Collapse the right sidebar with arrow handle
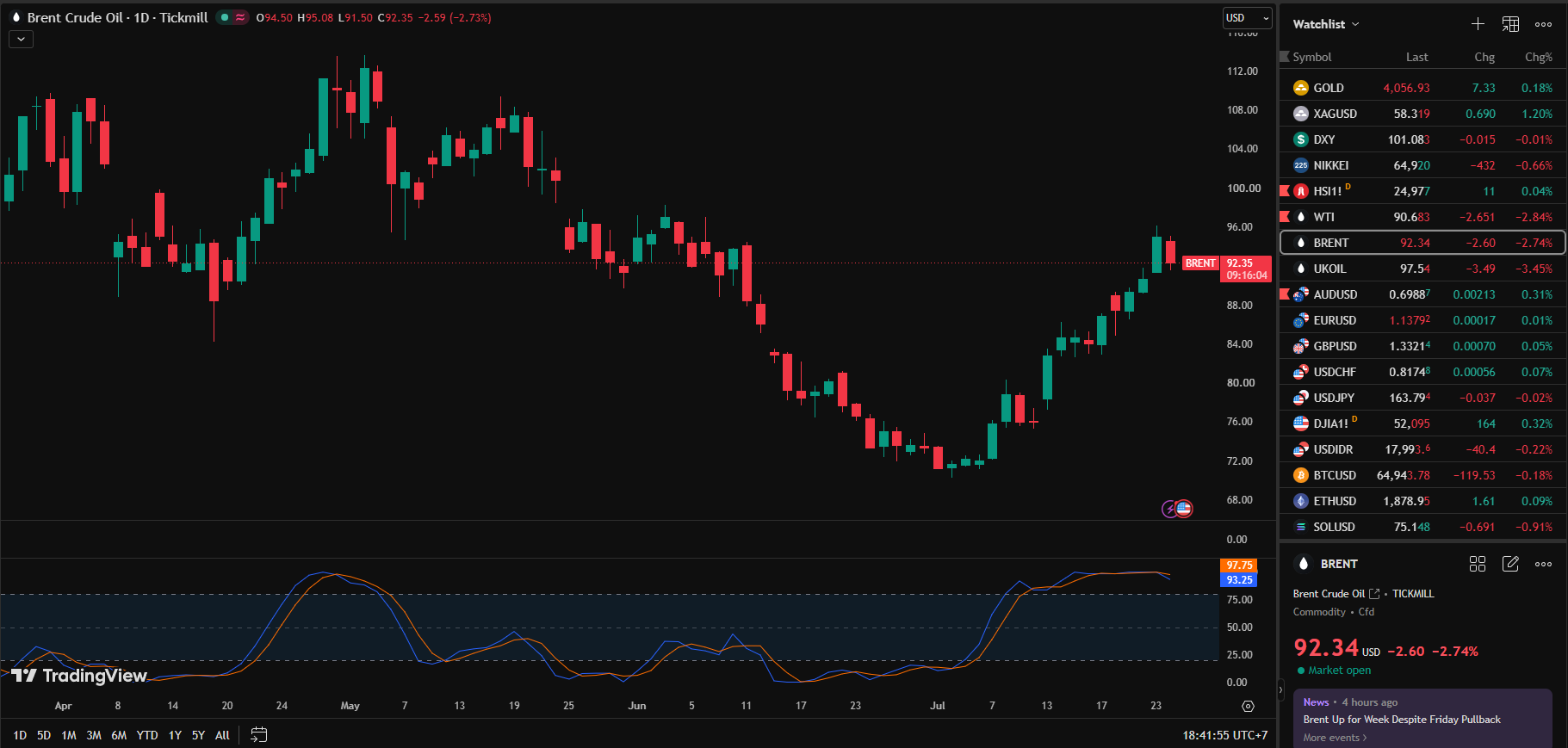This screenshot has width=1568, height=748. [x=1280, y=689]
